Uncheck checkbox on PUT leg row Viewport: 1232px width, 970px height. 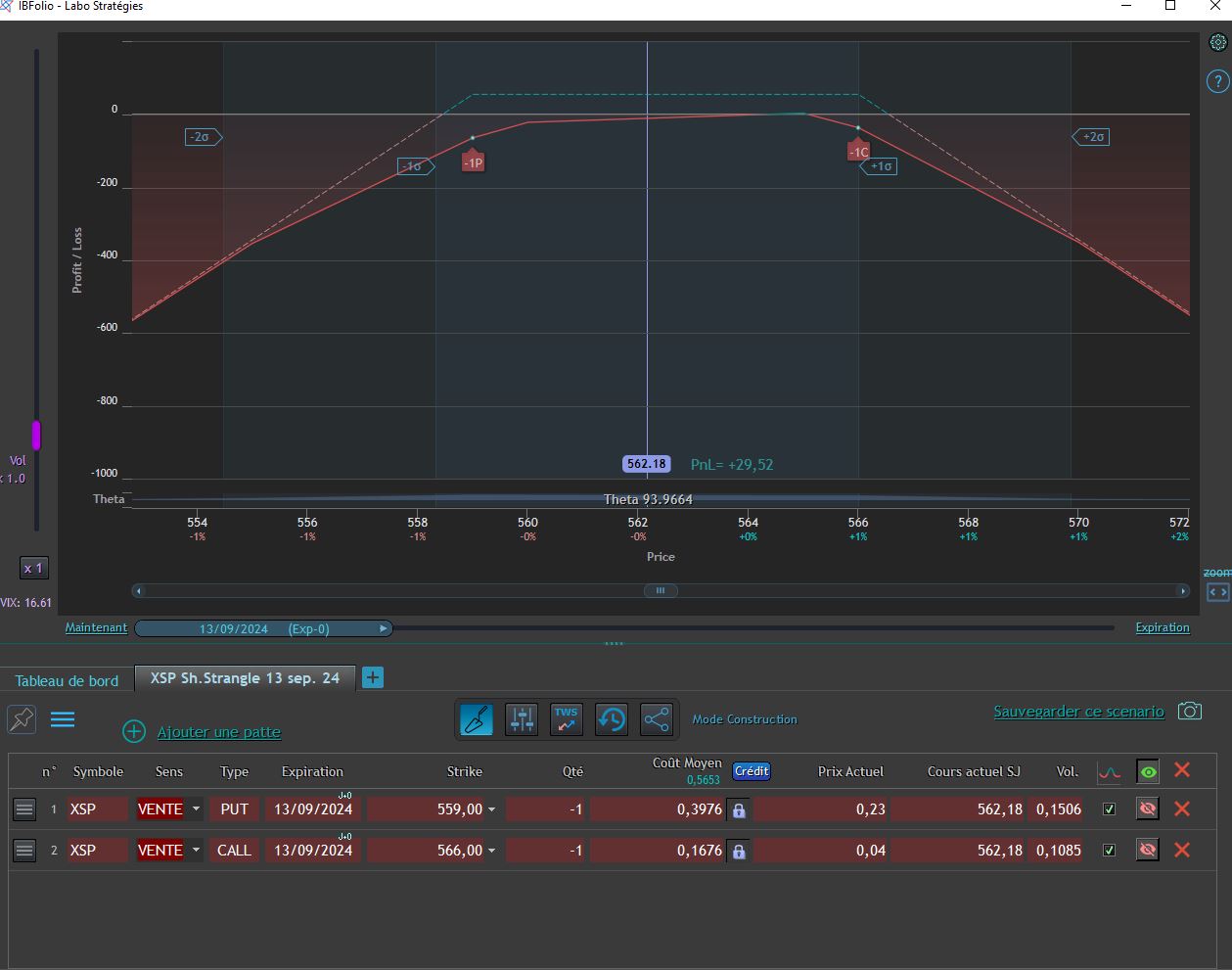point(1109,808)
